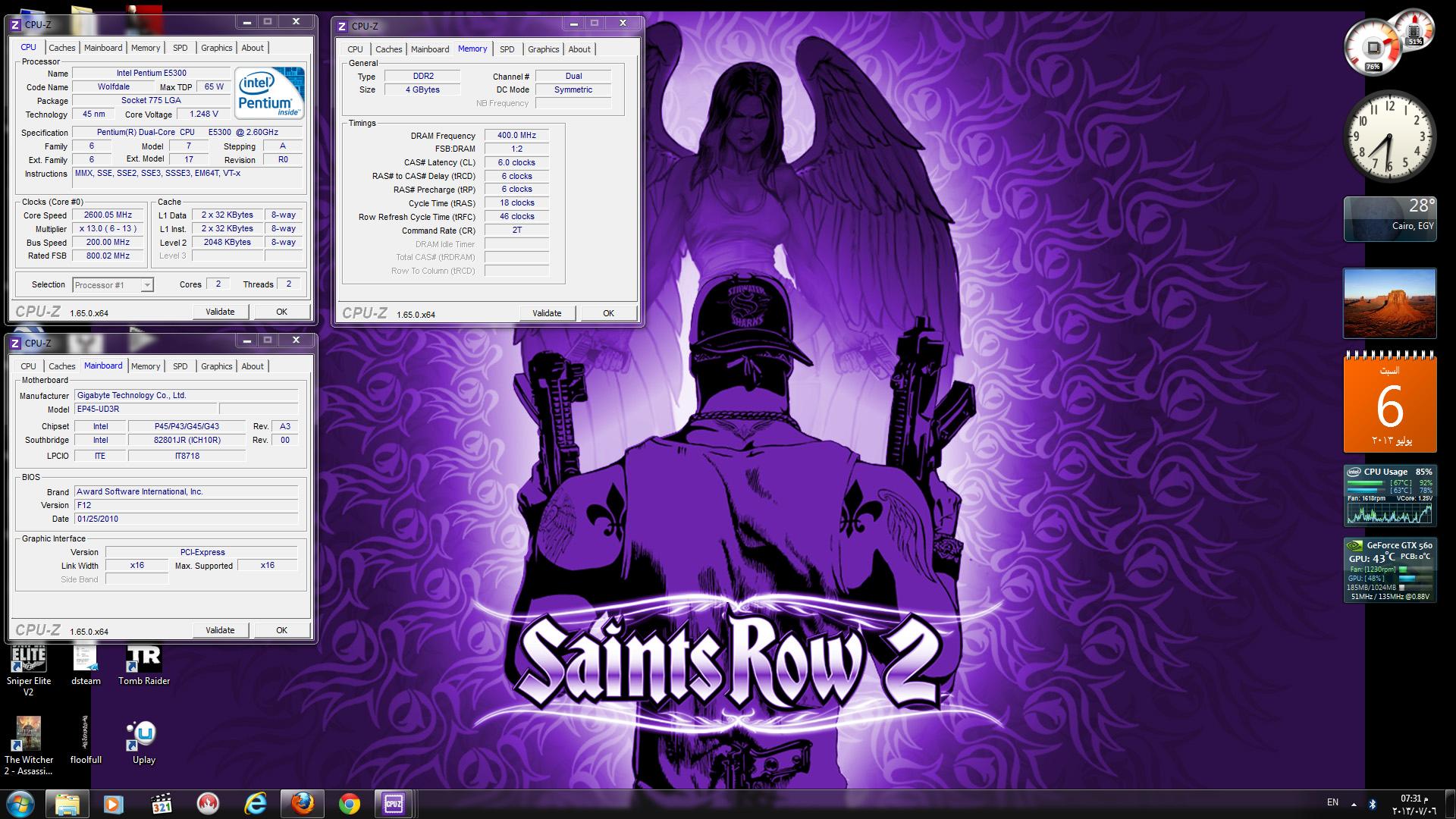1456x819 pixels.
Task: Open Windows Explorer folder from the taskbar
Action: [67, 804]
